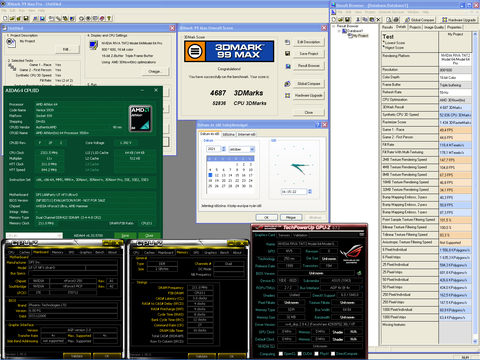Click the green Save button in AIDA64 CPUID
Screen dimensions: 480x360
pyautogui.click(x=125, y=235)
